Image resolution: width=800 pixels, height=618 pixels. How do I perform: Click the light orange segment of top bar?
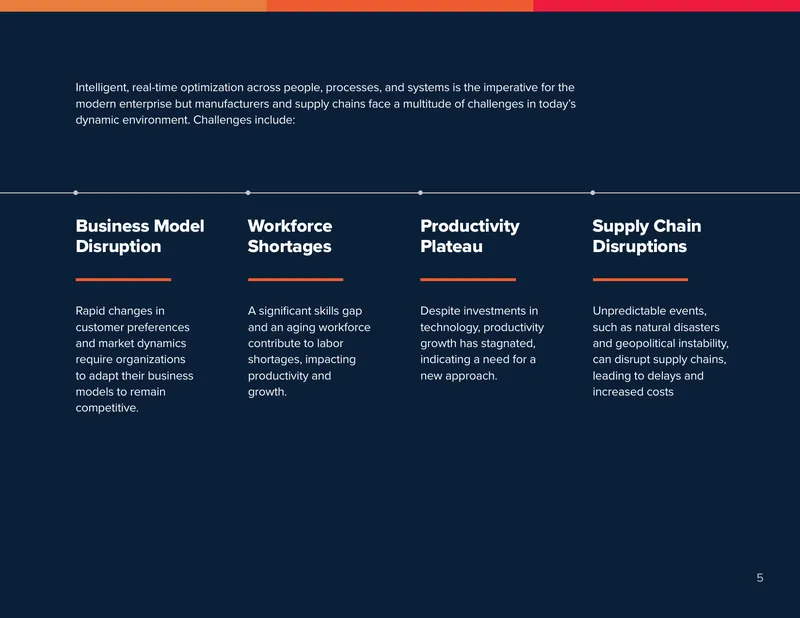click(133, 6)
